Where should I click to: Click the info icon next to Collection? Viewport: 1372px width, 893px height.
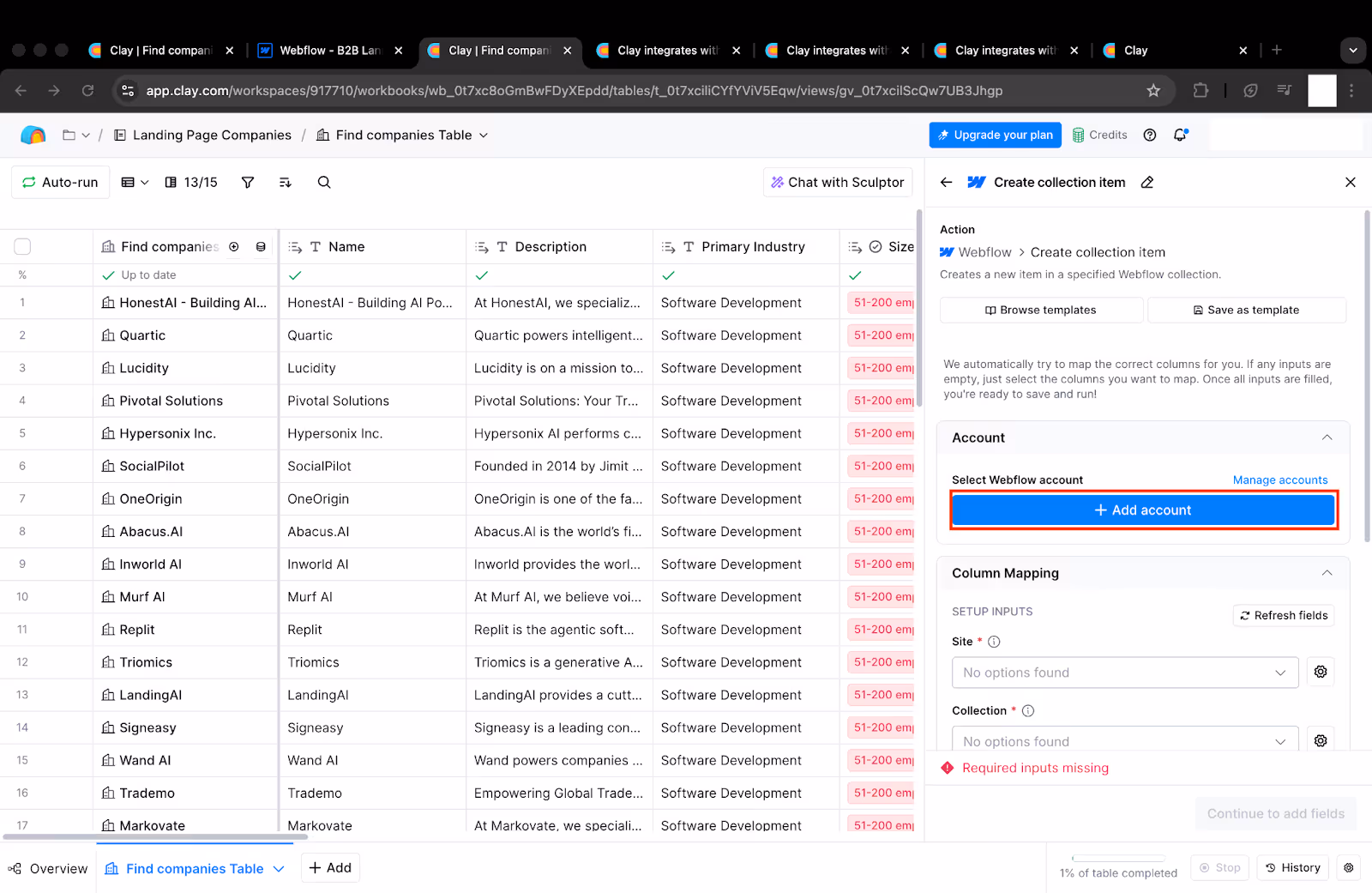point(1028,710)
